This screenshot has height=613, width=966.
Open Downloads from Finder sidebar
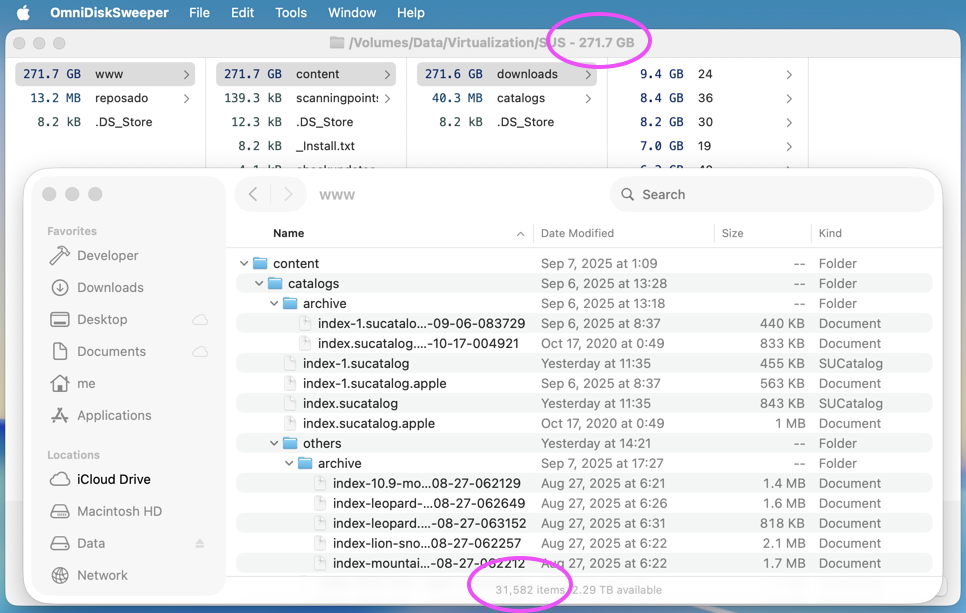pos(110,288)
